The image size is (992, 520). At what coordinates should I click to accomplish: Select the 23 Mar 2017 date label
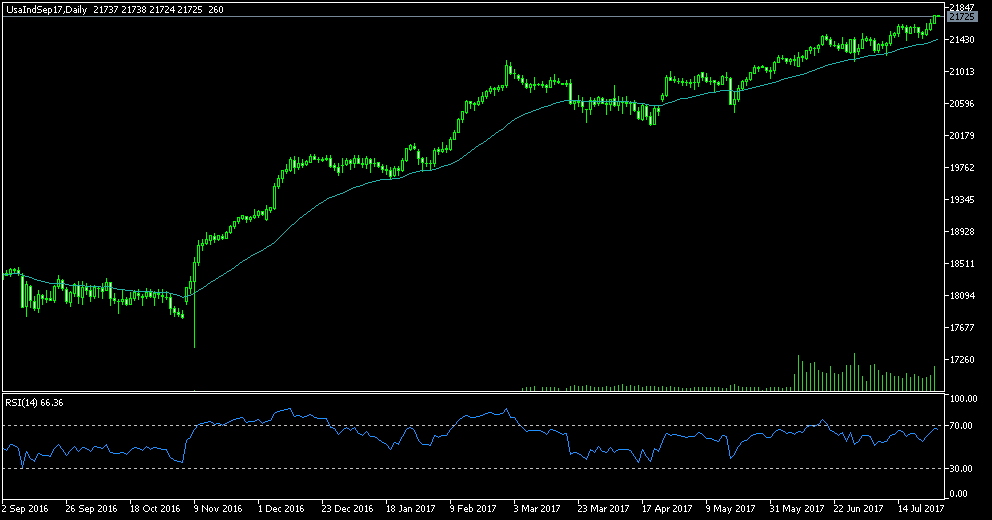tap(603, 509)
